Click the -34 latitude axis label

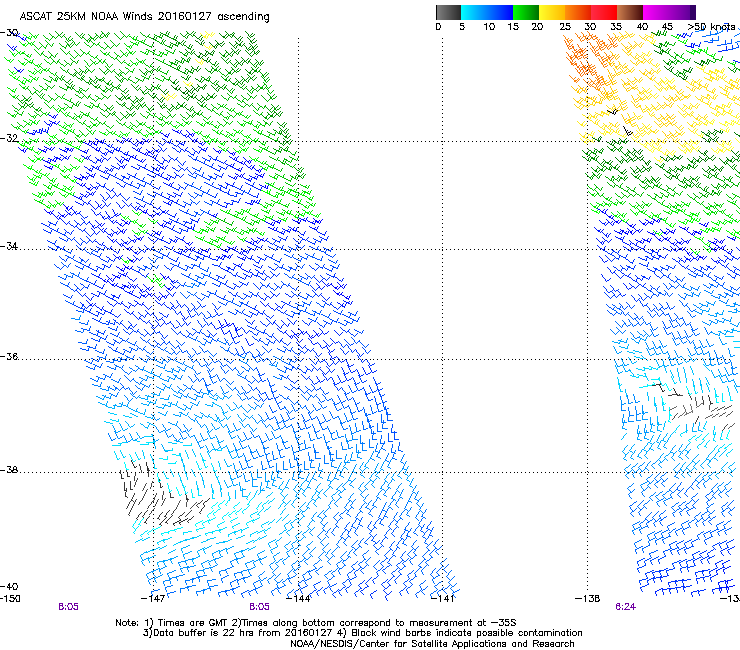coord(9,246)
